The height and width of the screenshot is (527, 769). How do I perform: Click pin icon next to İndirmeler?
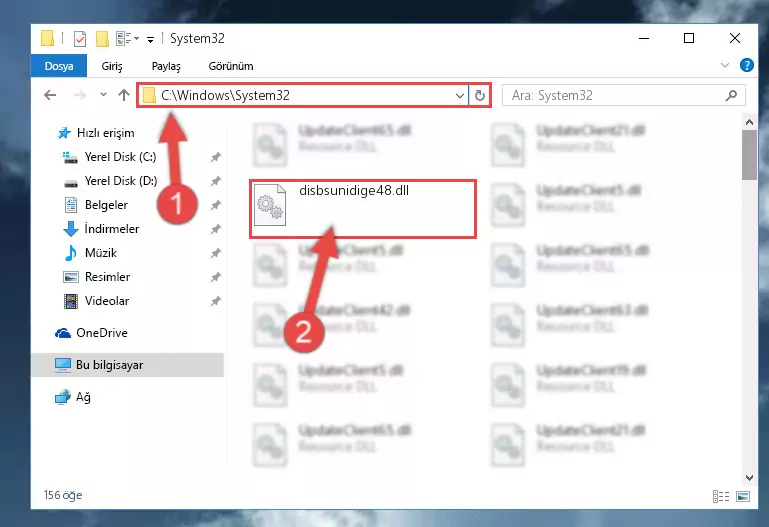click(x=215, y=229)
